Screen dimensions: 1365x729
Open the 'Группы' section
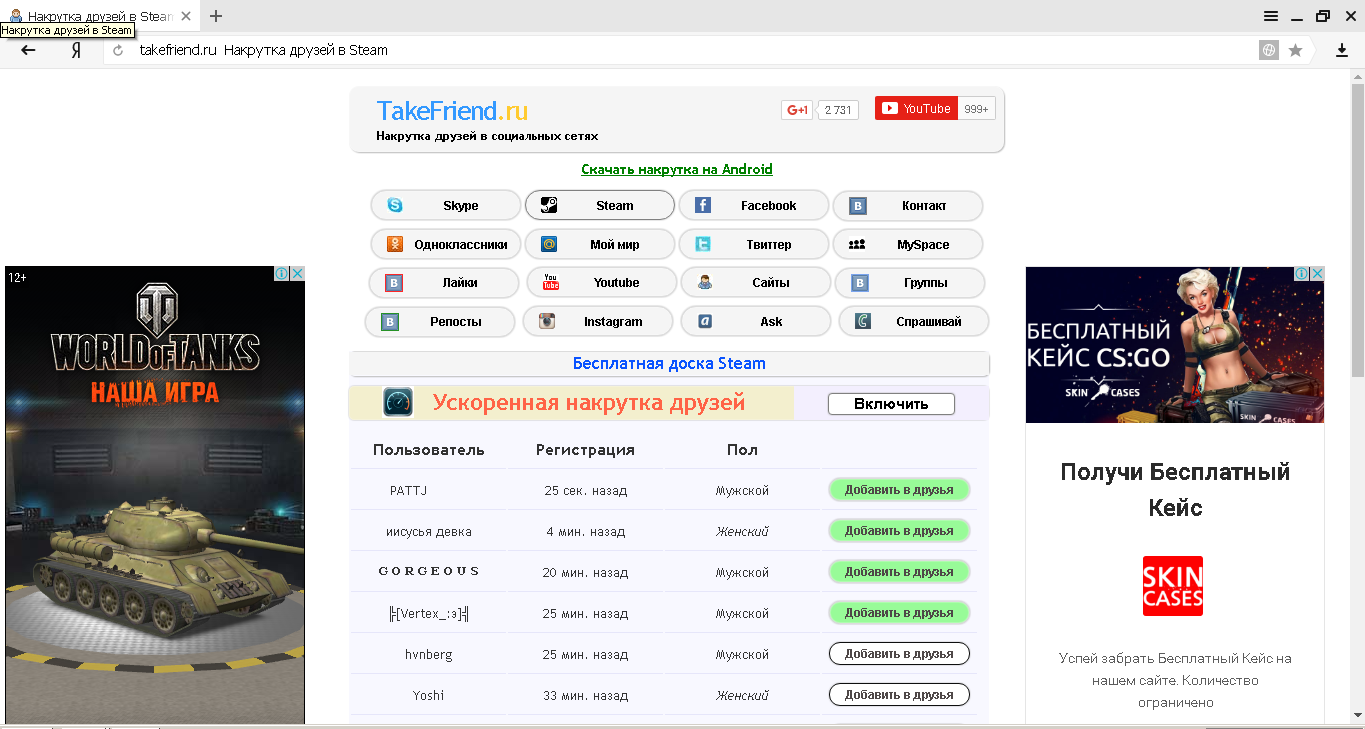pos(910,282)
